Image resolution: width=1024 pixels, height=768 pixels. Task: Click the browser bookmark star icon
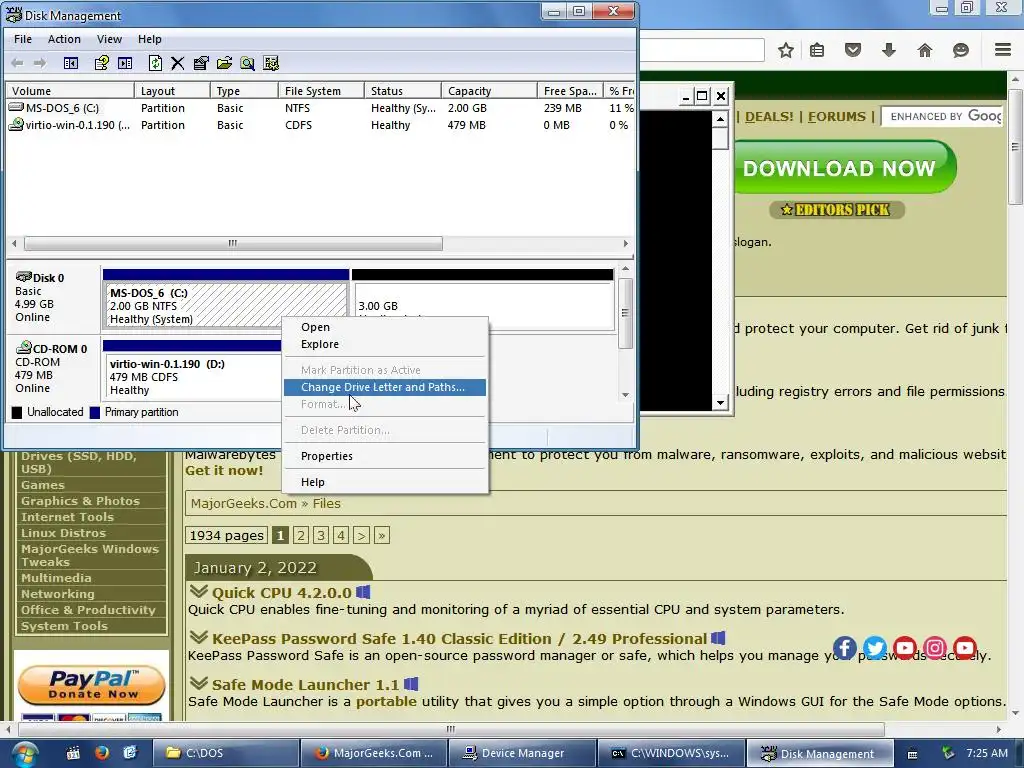tap(786, 50)
